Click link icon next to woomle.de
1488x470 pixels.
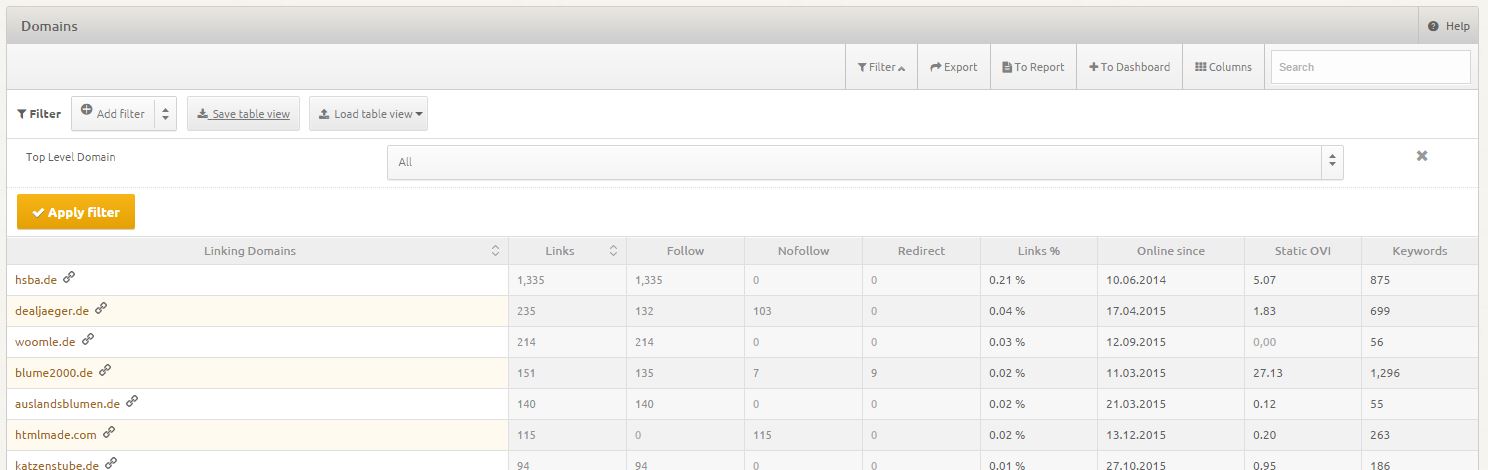(88, 339)
